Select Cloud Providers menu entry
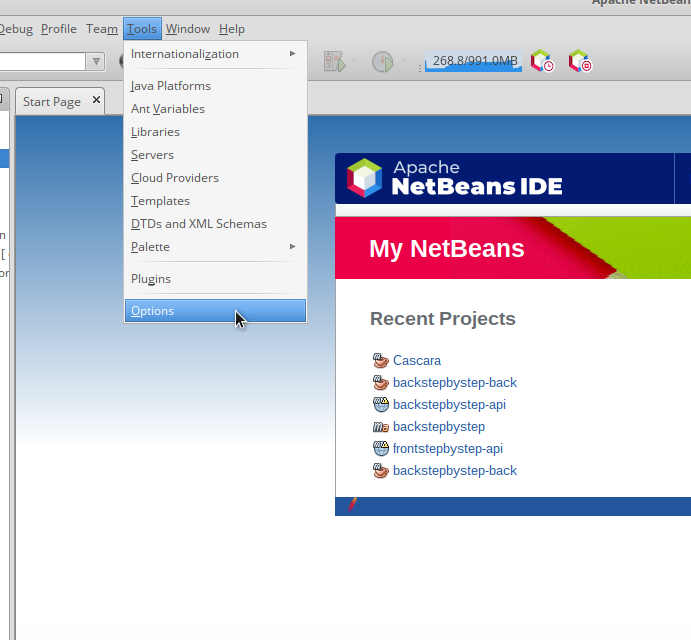Viewport: 691px width, 640px height. pos(215,178)
